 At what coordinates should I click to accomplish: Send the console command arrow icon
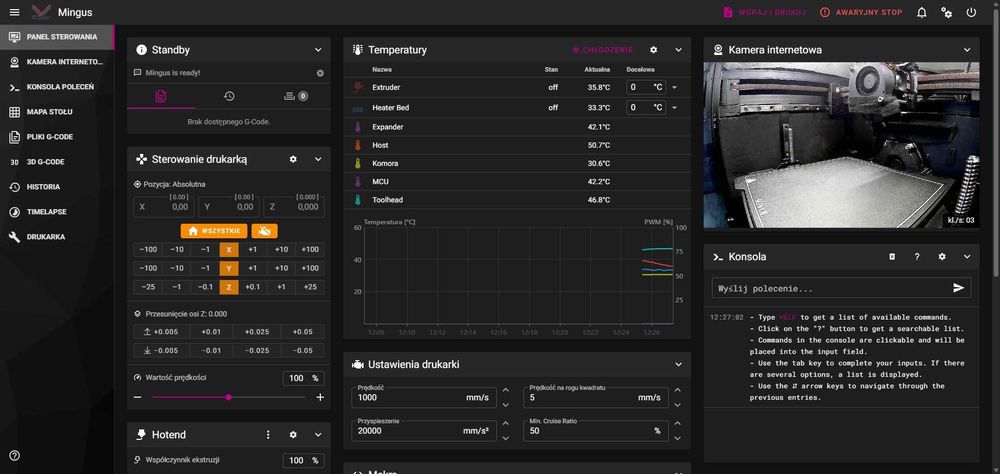(x=959, y=288)
